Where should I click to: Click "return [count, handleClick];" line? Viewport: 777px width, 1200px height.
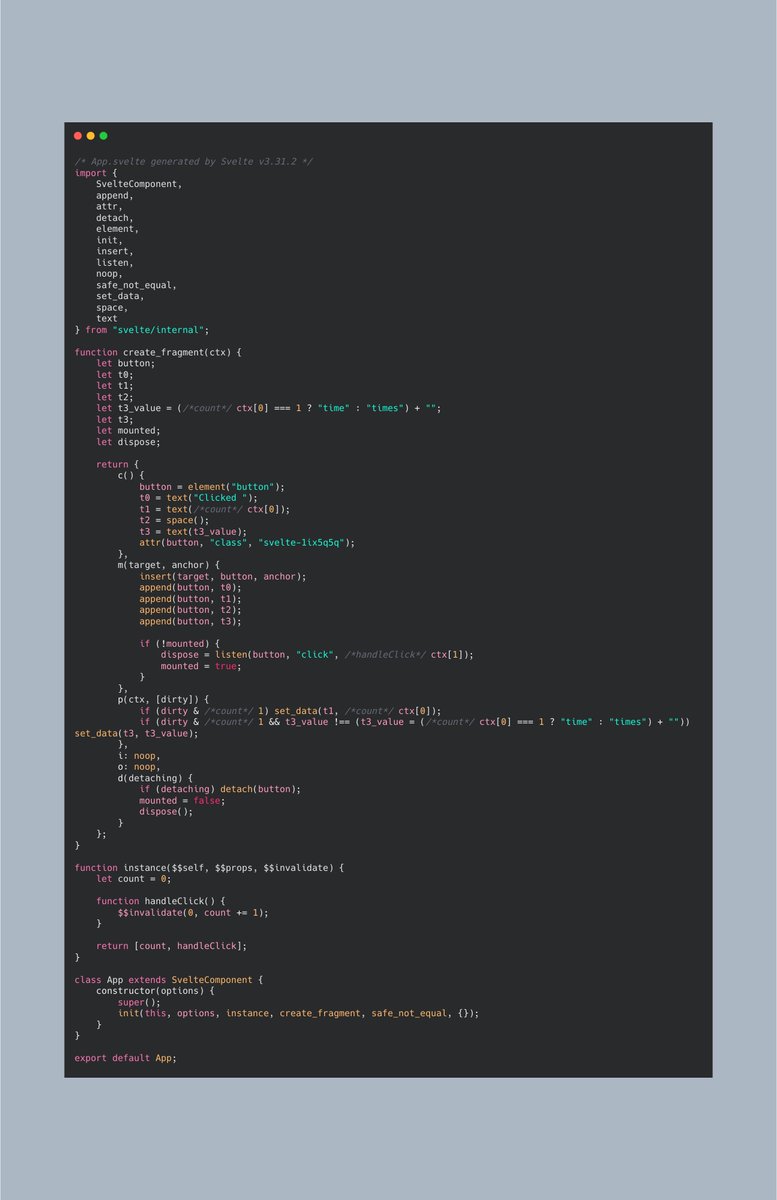172,946
